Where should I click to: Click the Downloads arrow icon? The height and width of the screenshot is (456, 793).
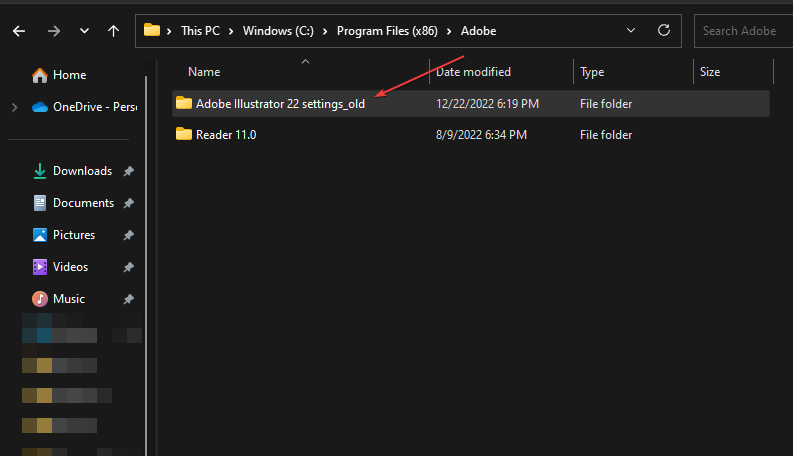pyautogui.click(x=39, y=171)
